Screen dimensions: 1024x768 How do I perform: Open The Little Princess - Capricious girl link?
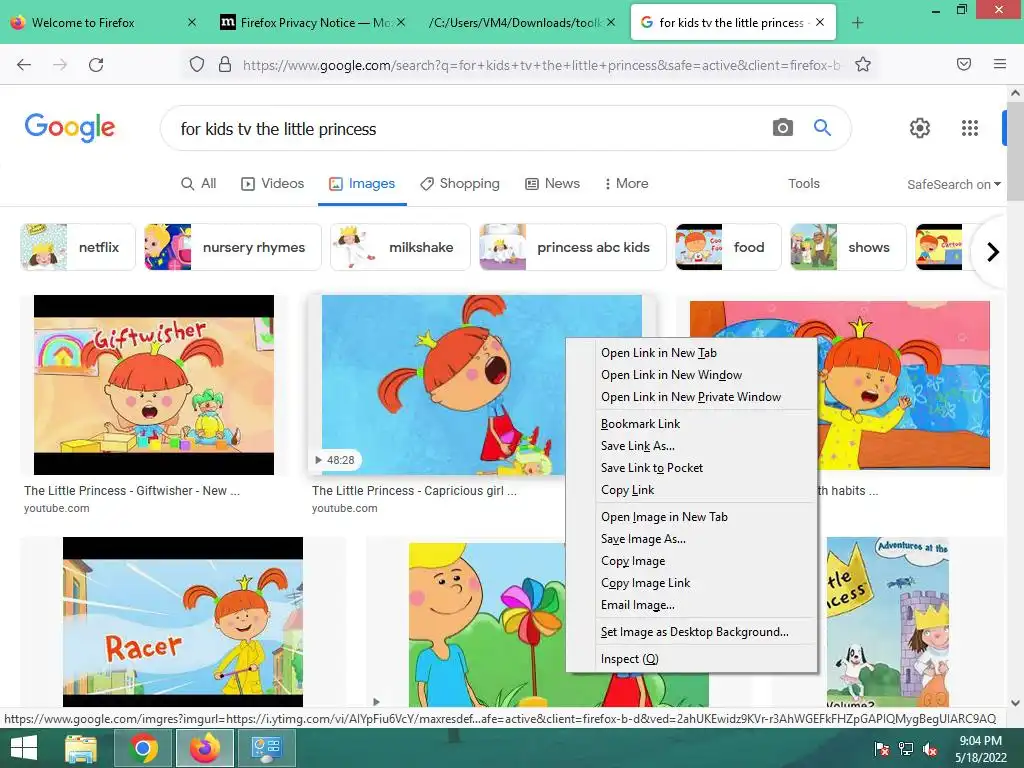pos(414,490)
